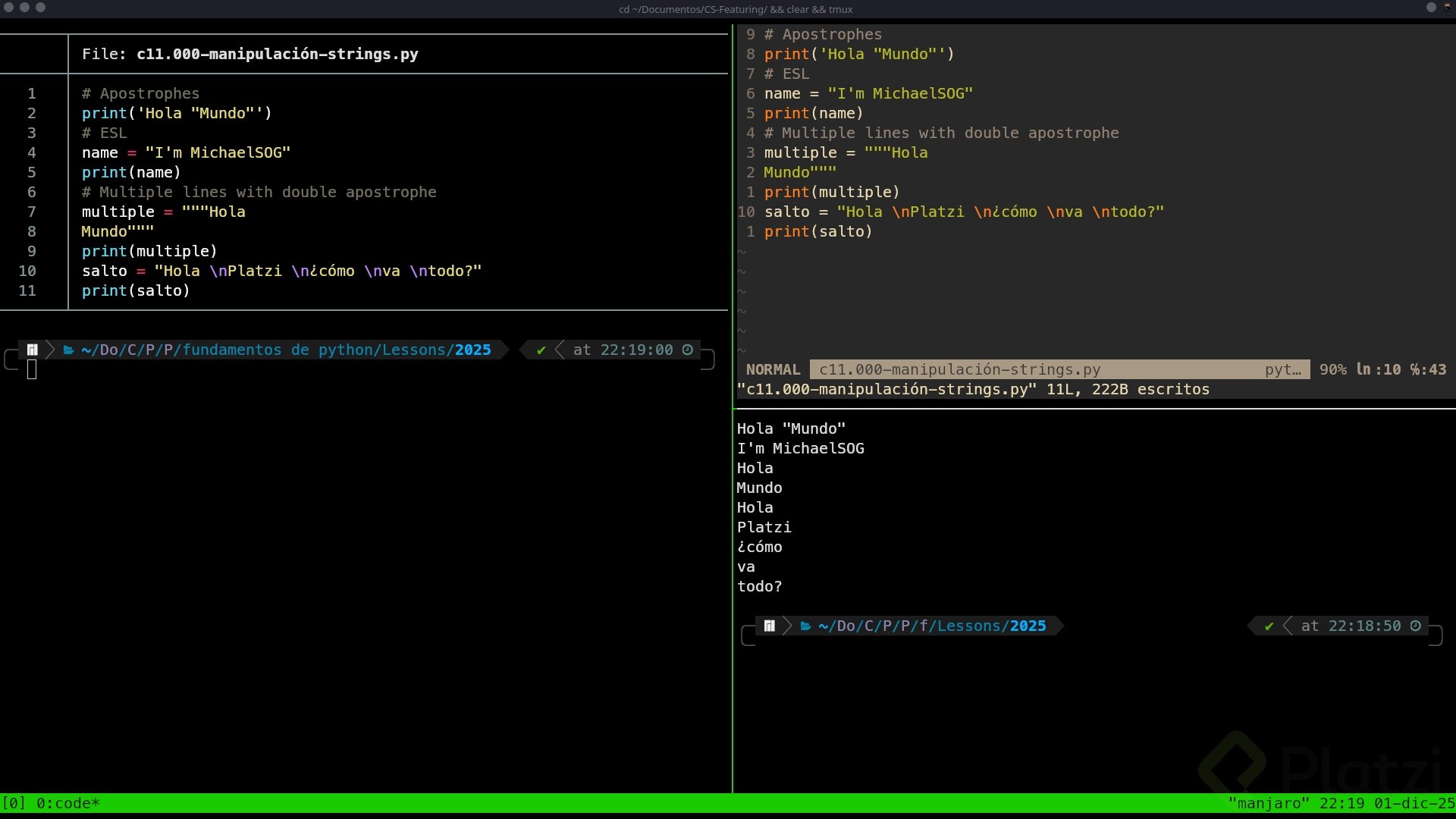This screenshot has width=1456, height=819.
Task: Select the 0:code* tmux window tab
Action: pyautogui.click(x=67, y=803)
